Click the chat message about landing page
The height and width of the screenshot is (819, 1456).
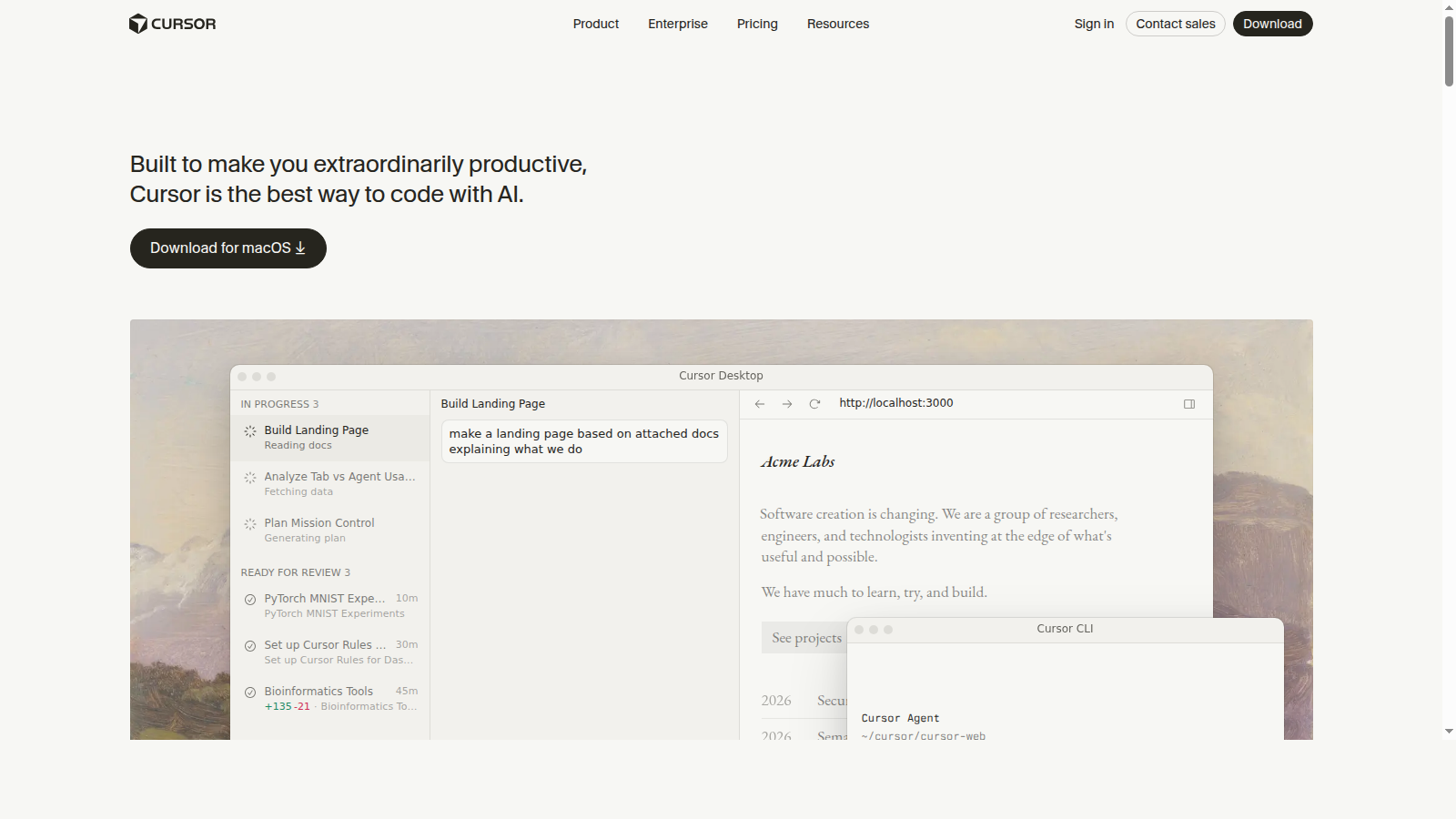click(584, 441)
